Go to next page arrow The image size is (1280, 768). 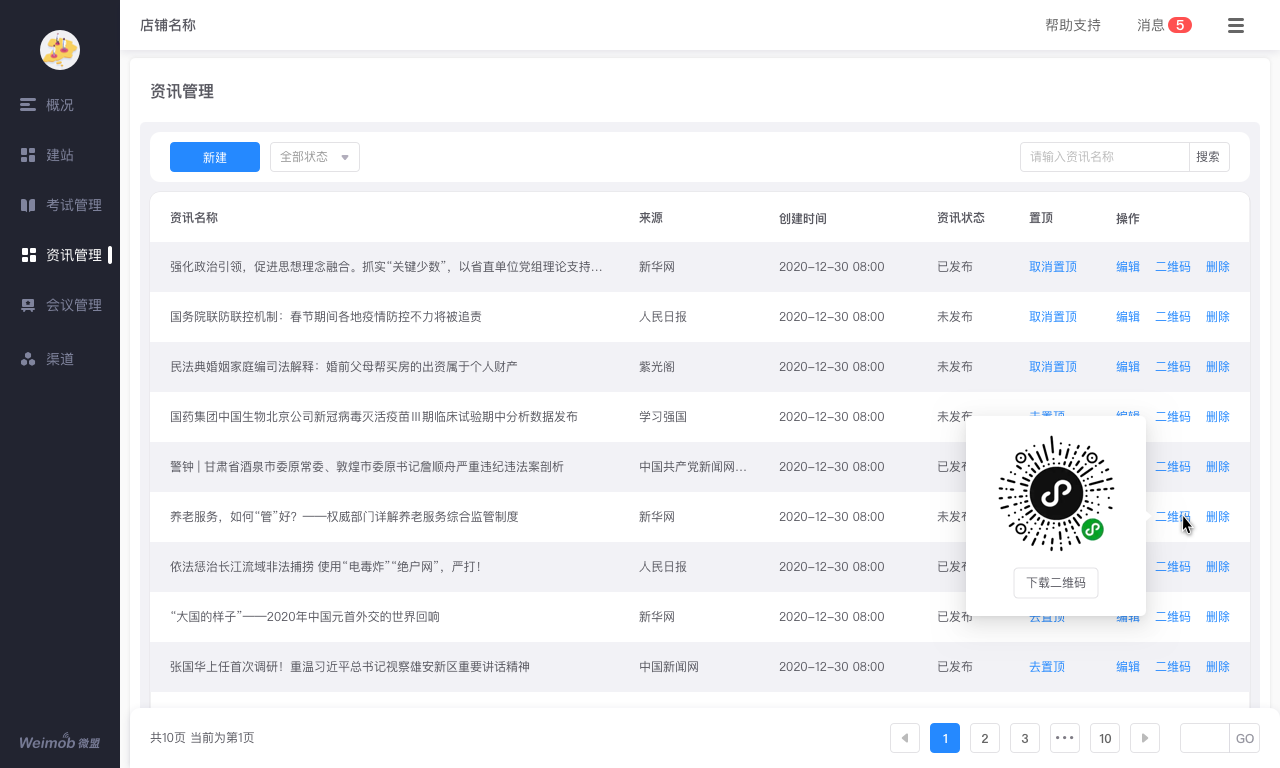(1145, 738)
